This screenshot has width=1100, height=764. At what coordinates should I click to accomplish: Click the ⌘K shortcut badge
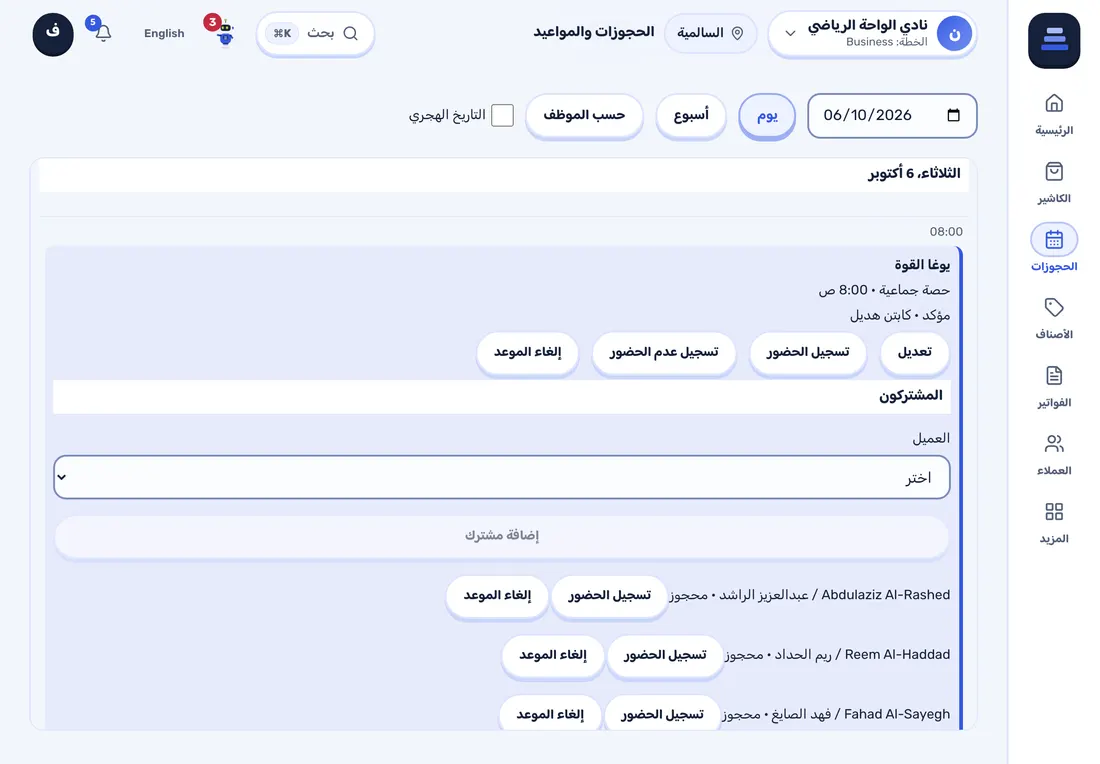(282, 33)
